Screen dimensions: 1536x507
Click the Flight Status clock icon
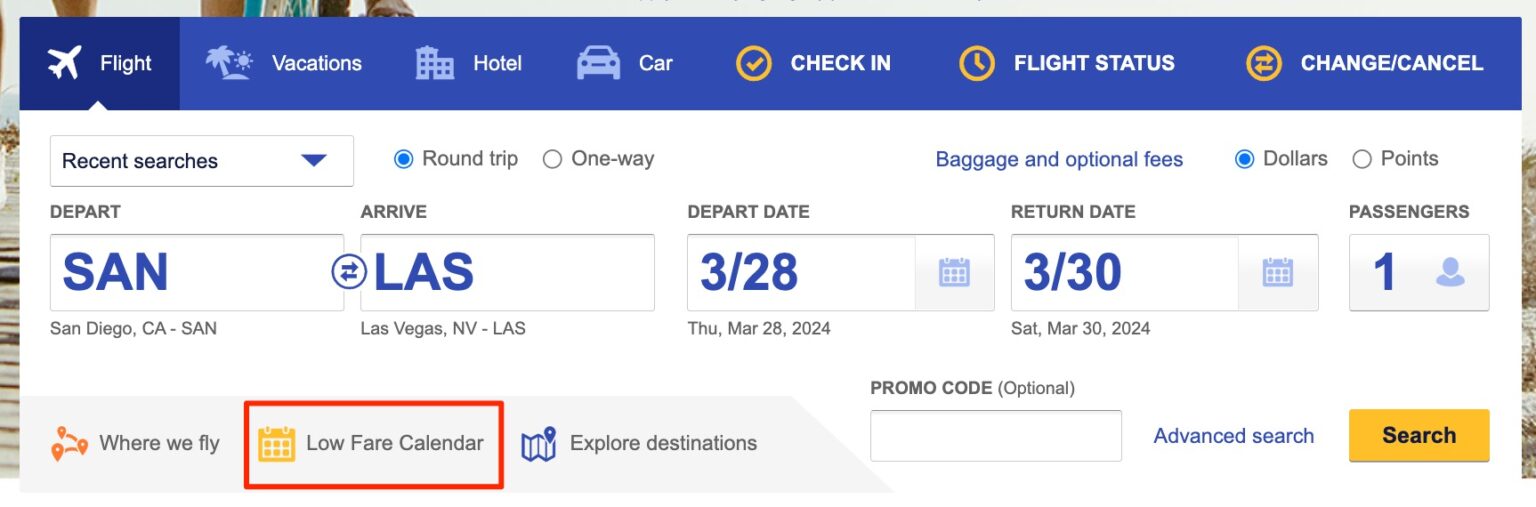point(977,63)
